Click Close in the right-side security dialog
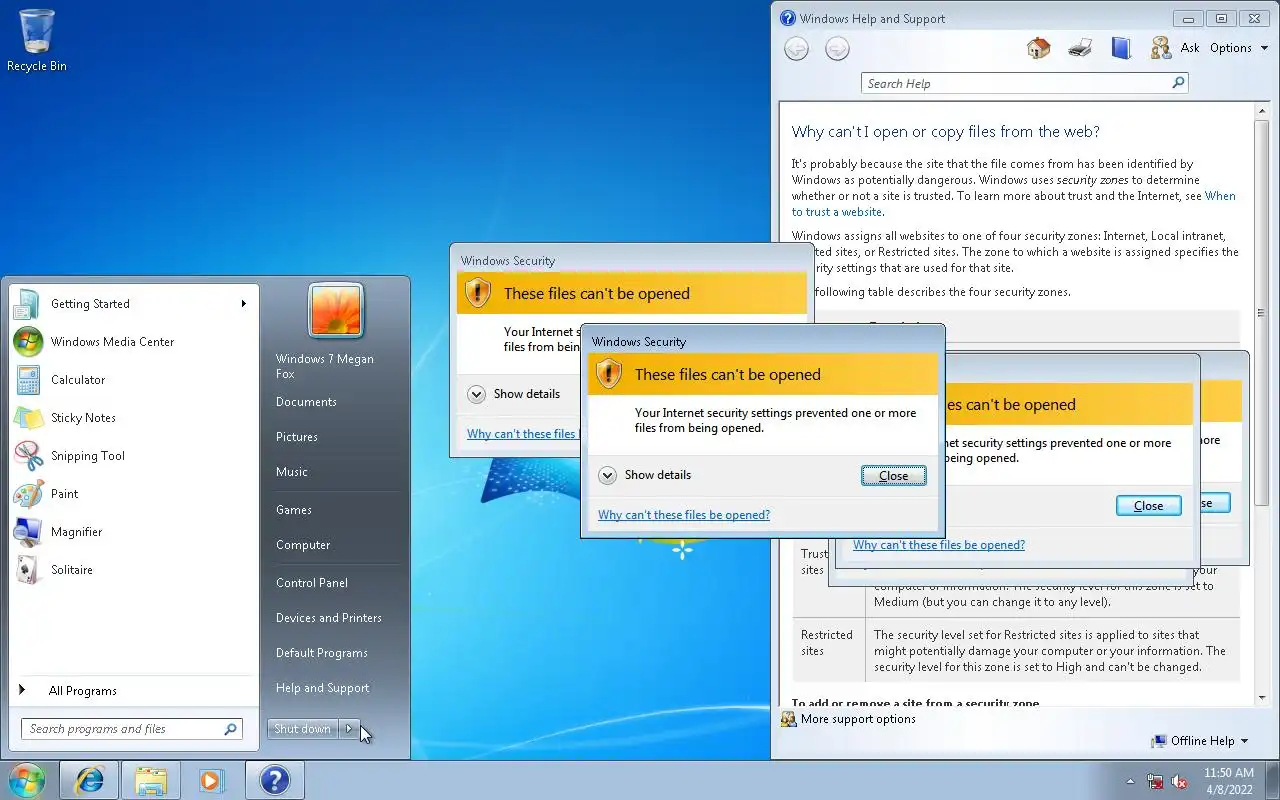Image resolution: width=1280 pixels, height=800 pixels. (1149, 506)
